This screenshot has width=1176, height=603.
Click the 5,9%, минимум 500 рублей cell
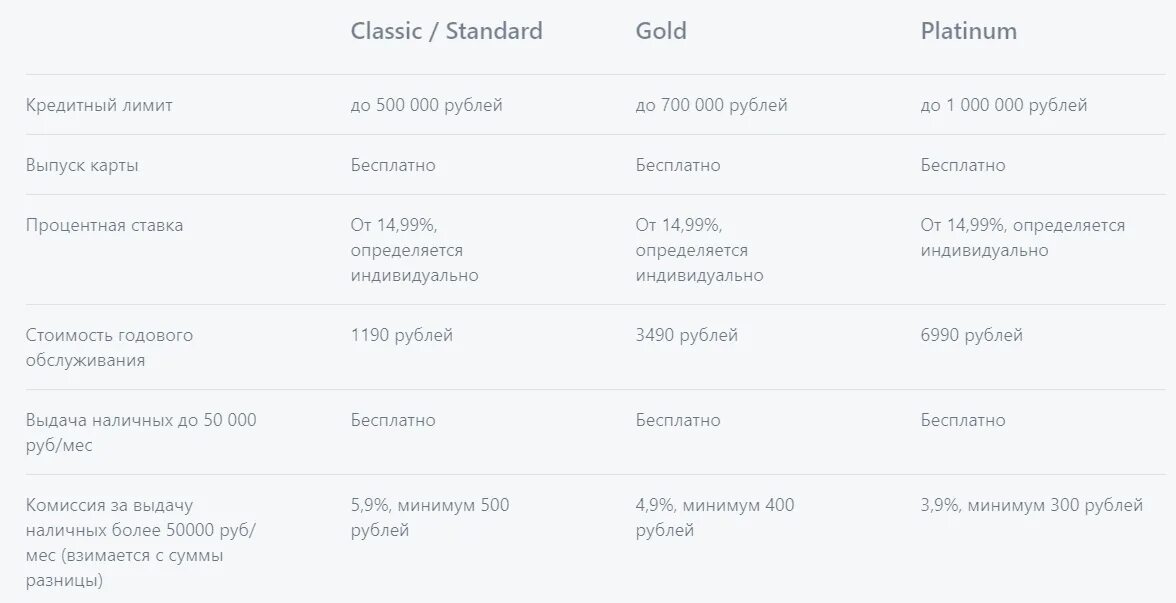[429, 517]
